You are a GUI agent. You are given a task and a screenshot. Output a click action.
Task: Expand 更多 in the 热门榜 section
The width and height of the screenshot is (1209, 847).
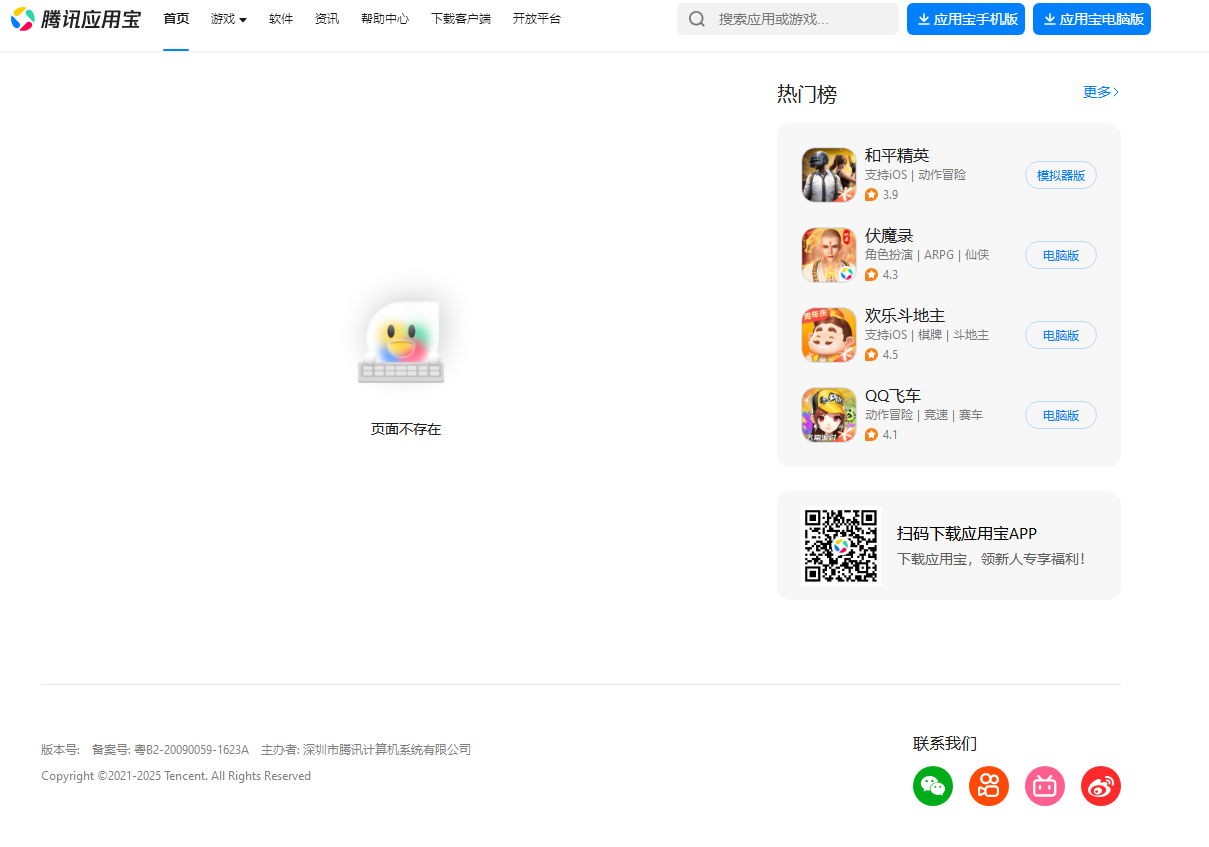pyautogui.click(x=1100, y=92)
